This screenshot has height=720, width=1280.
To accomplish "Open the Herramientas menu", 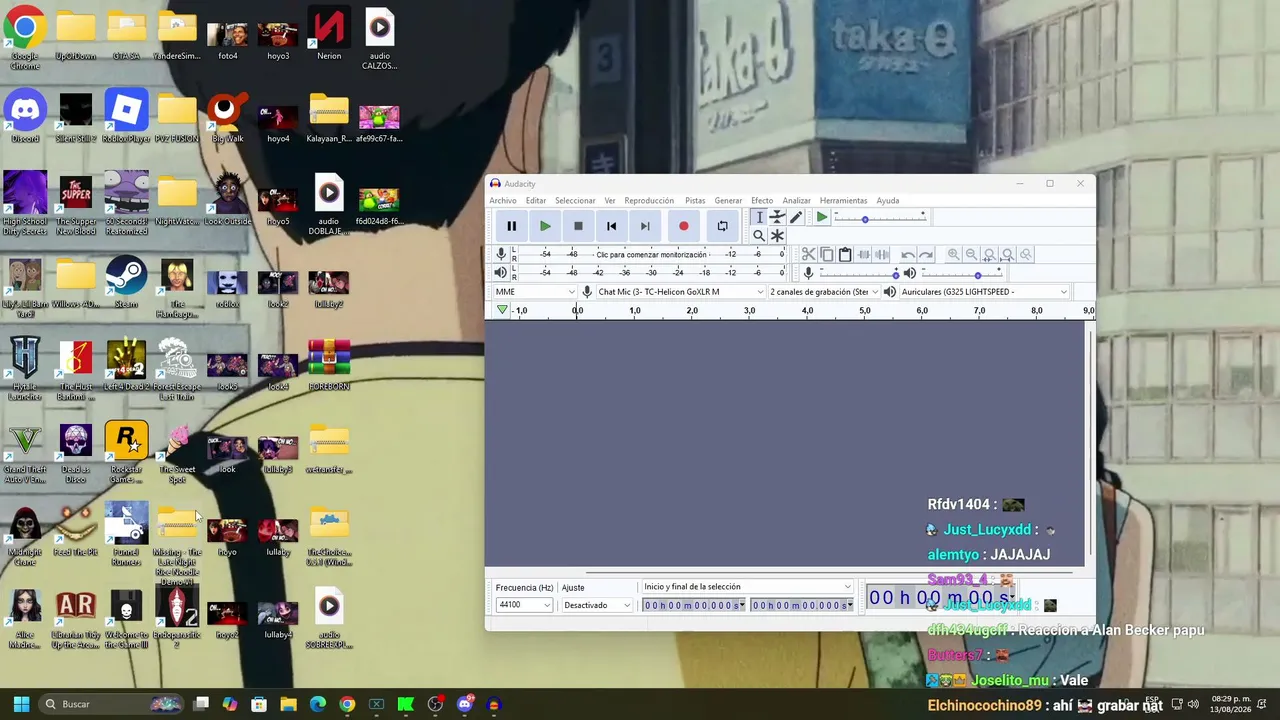I will click(x=844, y=201).
